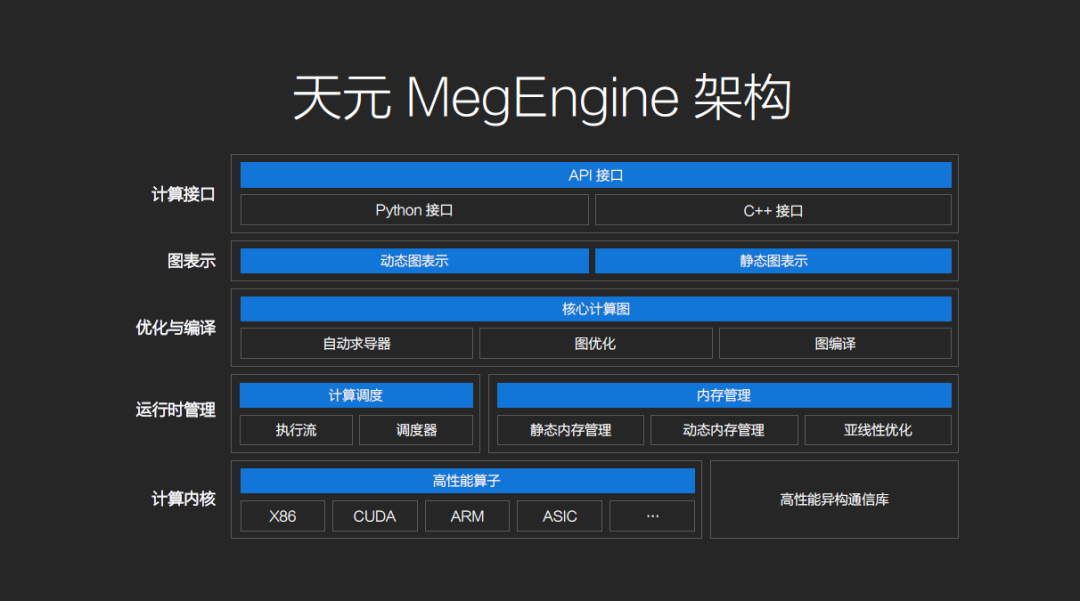The height and width of the screenshot is (601, 1080).
Task: Select the 亚线性优化 box
Action: pos(878,430)
